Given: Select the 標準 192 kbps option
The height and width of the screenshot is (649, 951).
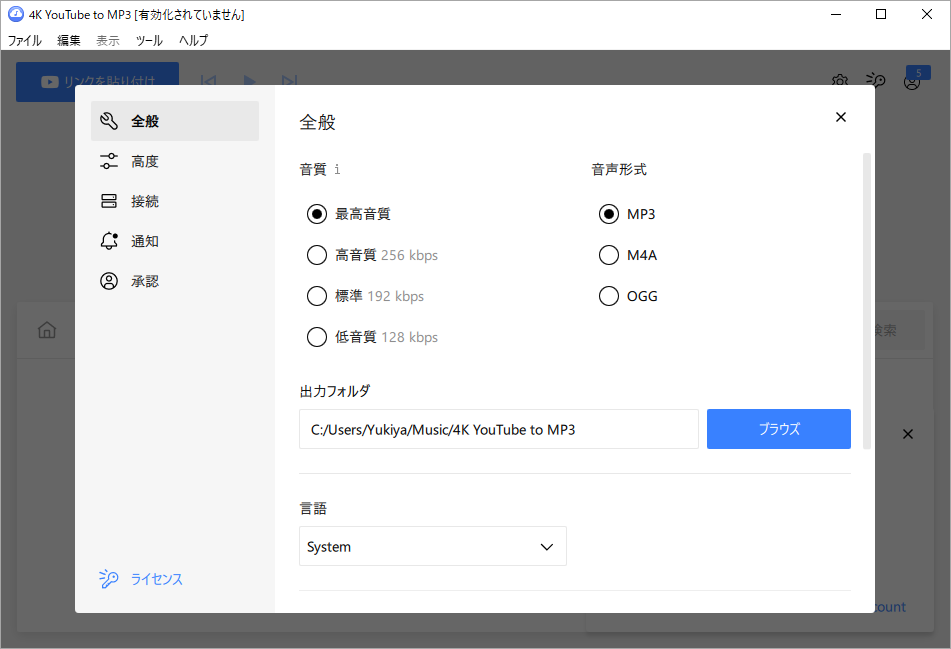Looking at the screenshot, I should pos(366,296).
